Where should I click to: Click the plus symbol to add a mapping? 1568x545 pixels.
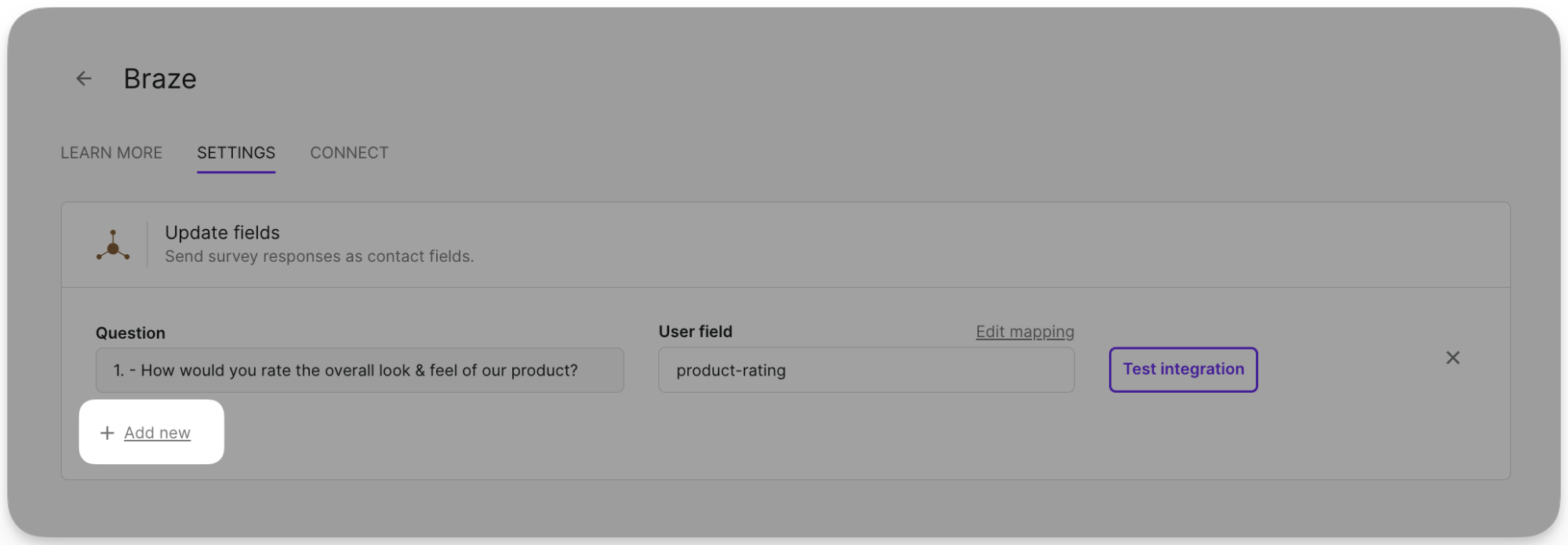[x=107, y=432]
